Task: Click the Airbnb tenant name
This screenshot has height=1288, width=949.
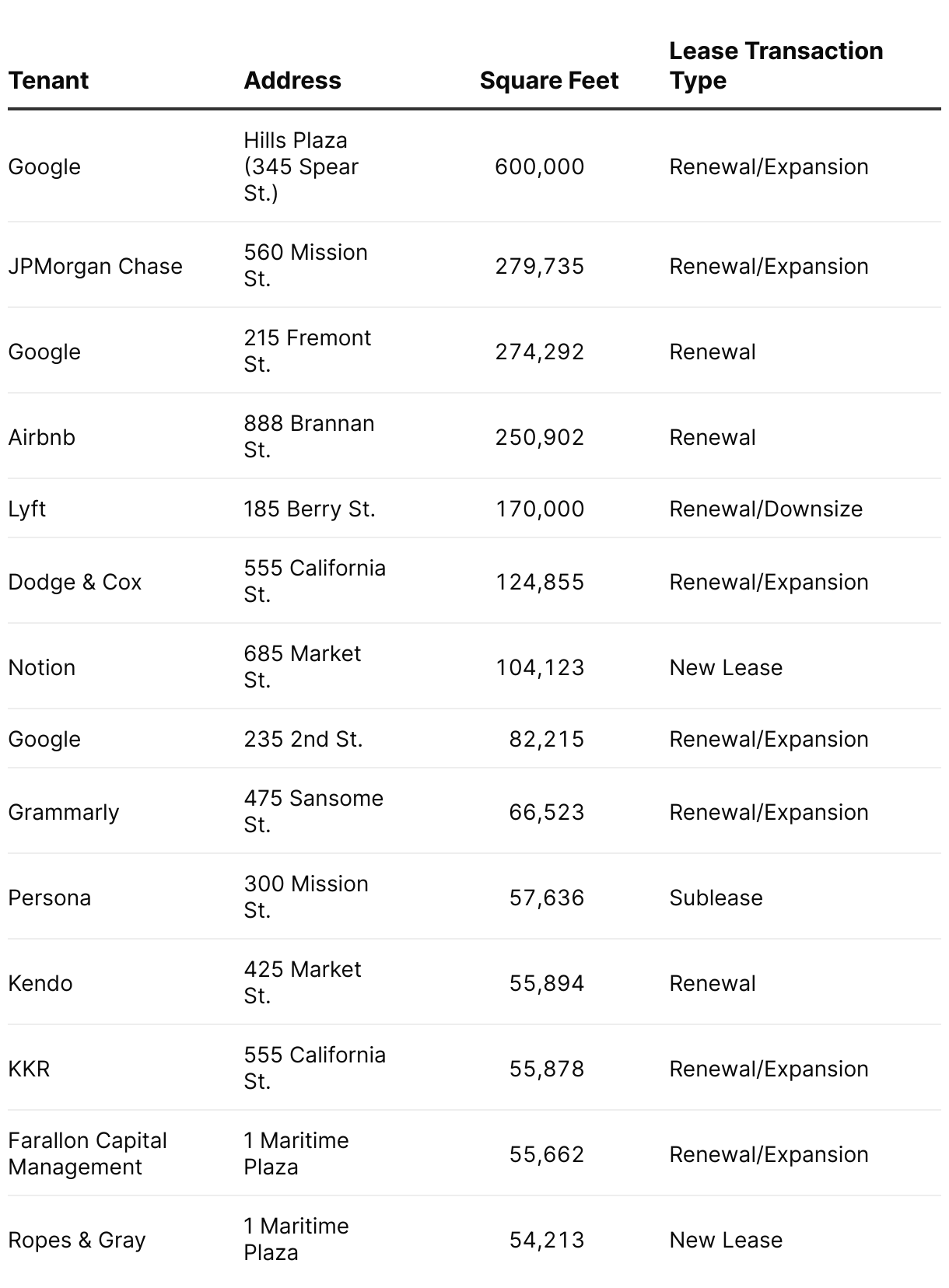Action: tap(42, 437)
